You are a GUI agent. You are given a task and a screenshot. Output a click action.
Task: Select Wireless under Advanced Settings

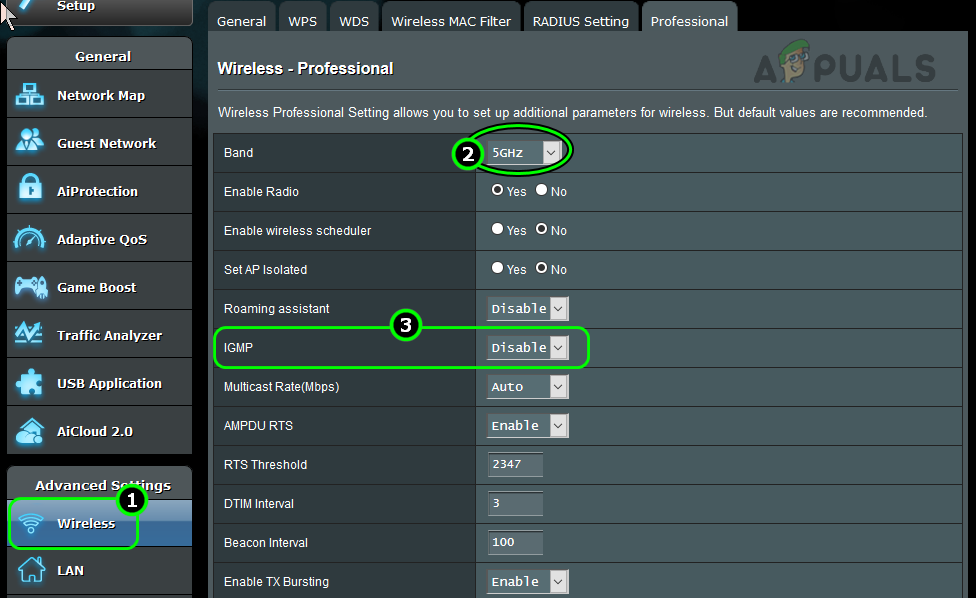coord(86,523)
